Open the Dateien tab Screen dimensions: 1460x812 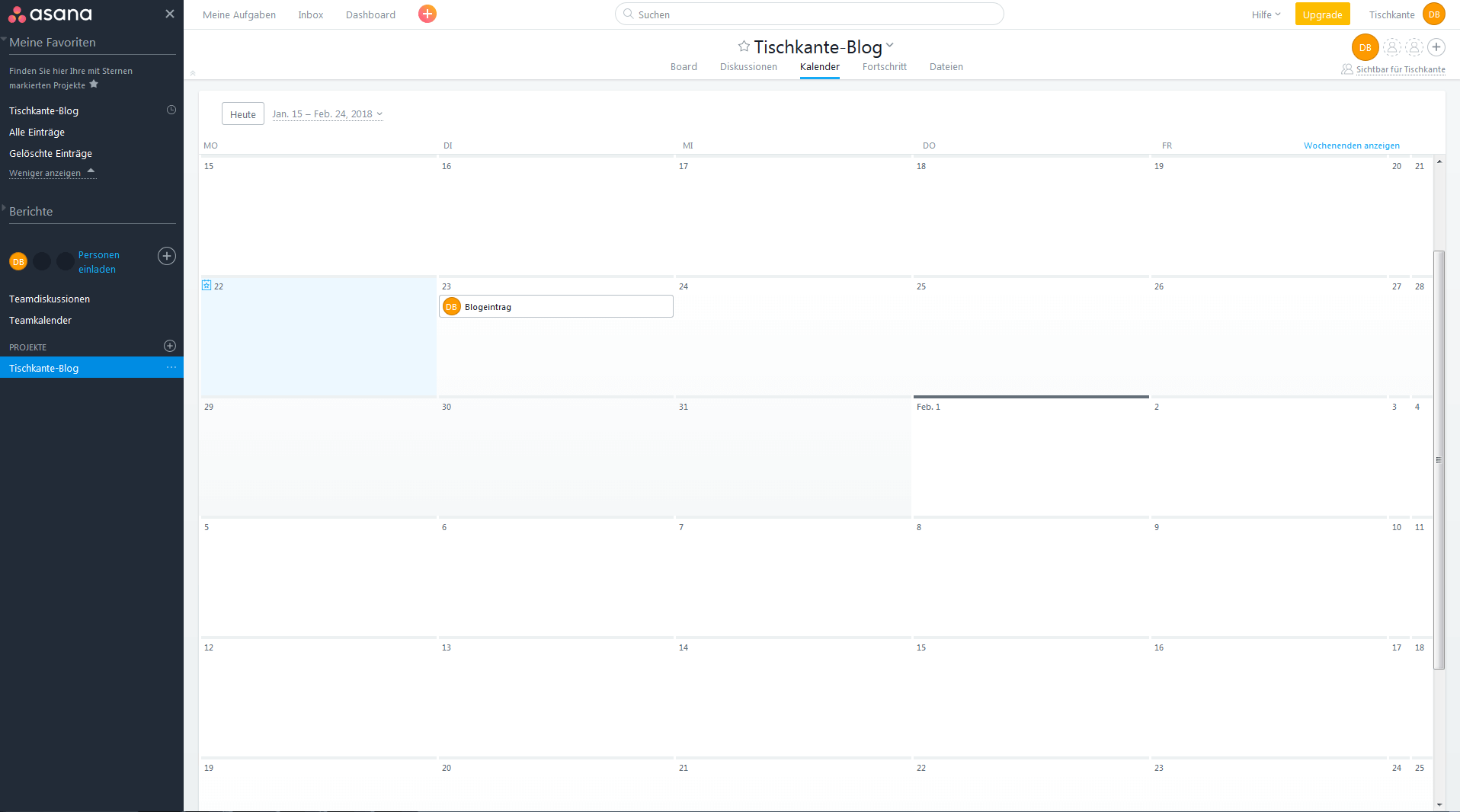[946, 67]
